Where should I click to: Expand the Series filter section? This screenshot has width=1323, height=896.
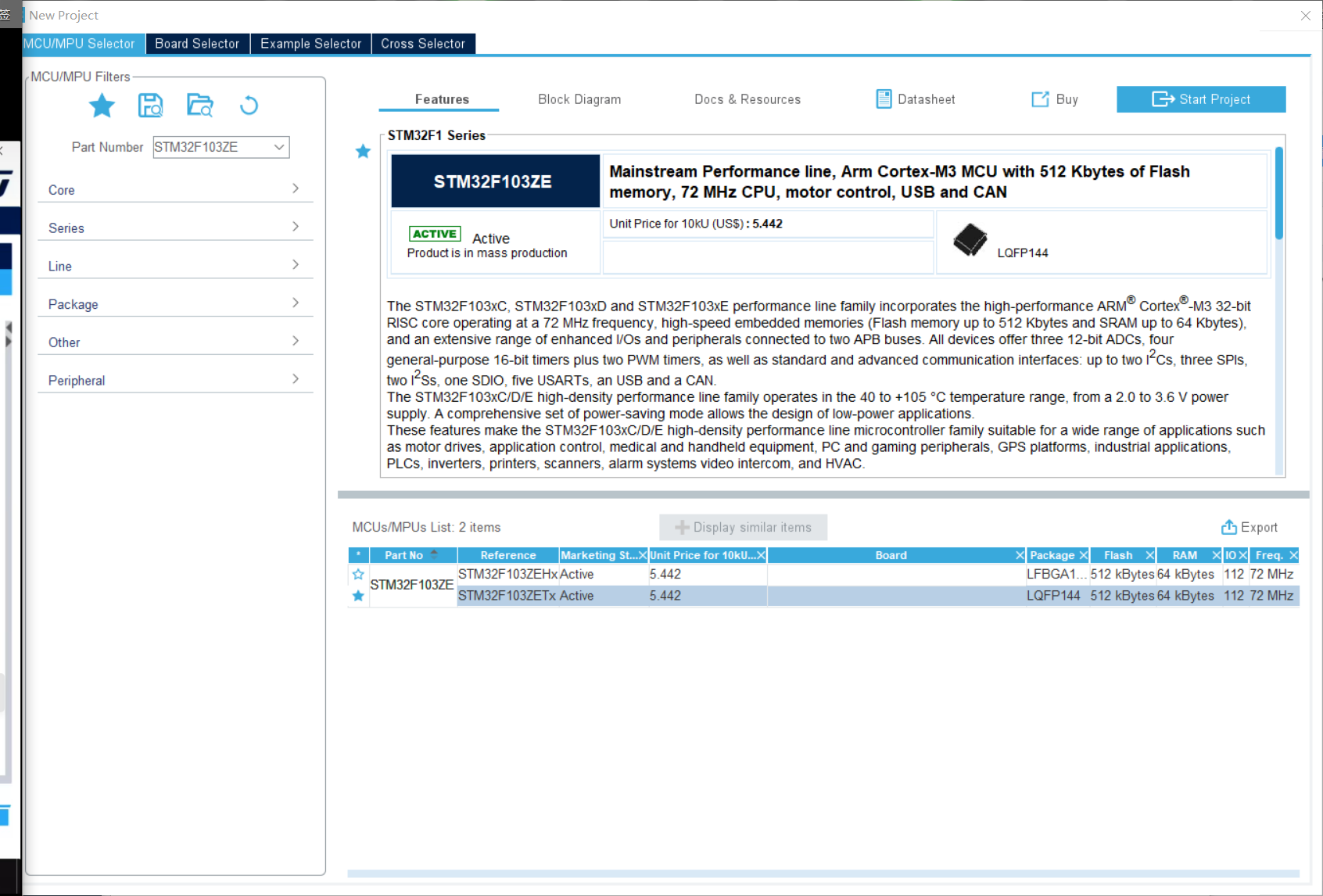tap(175, 228)
